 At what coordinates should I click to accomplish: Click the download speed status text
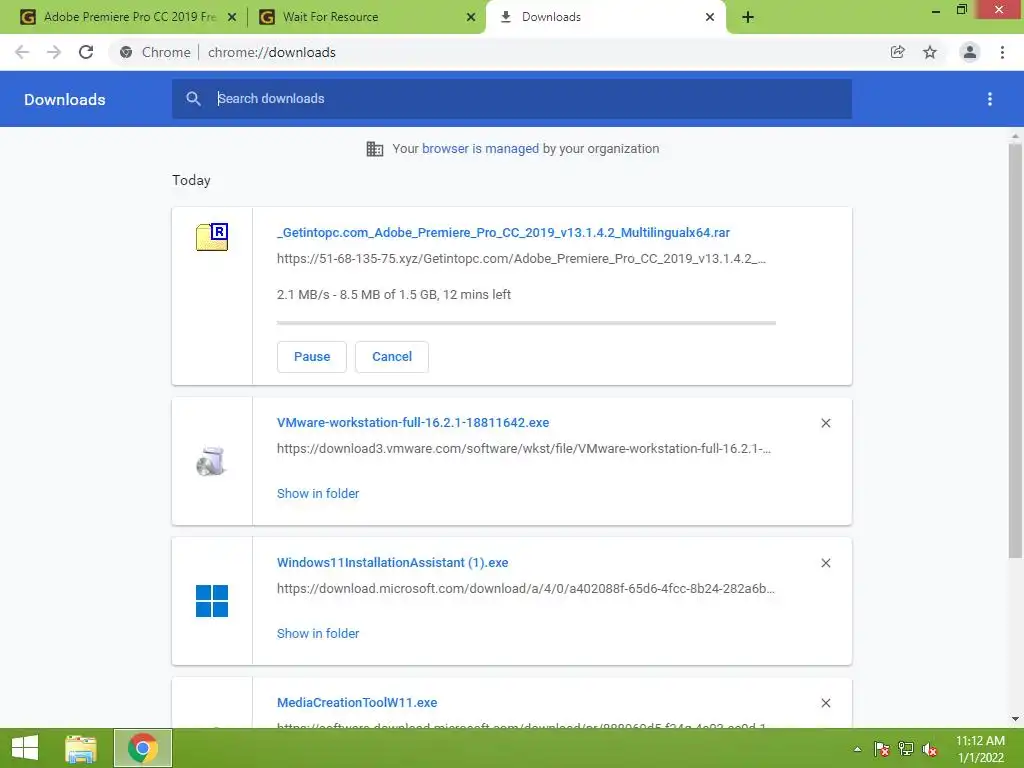pyautogui.click(x=394, y=295)
